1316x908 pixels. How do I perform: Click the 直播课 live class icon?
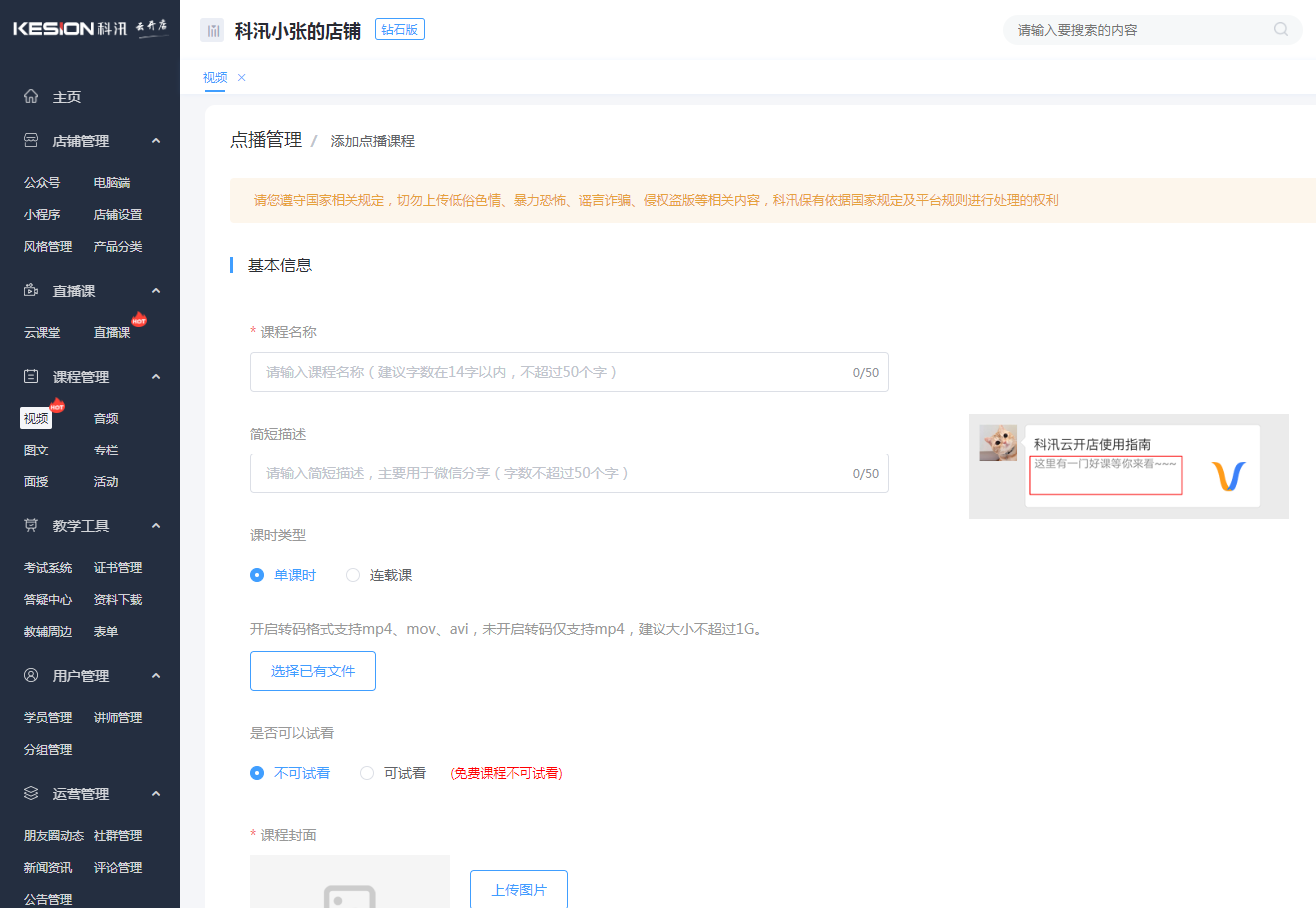pos(30,290)
